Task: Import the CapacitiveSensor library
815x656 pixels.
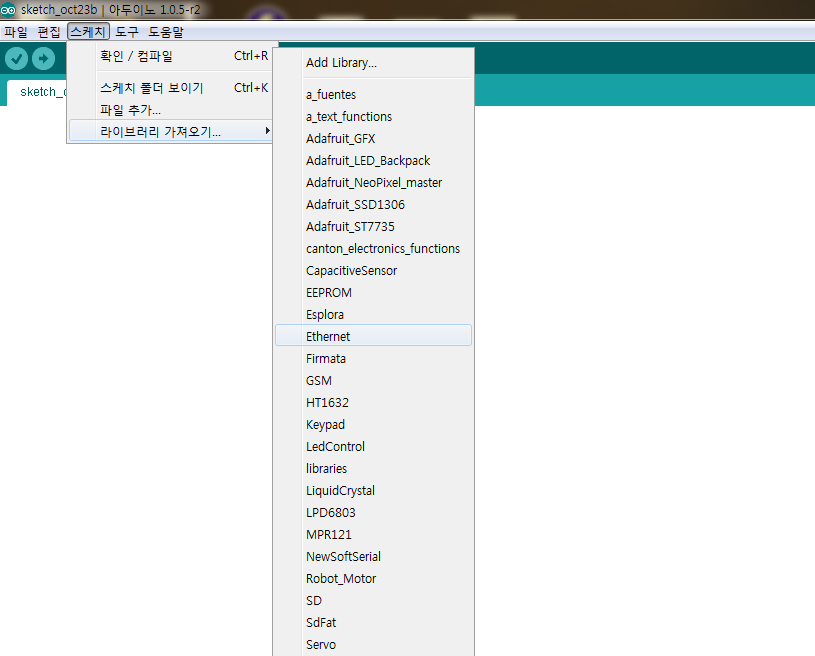Action: (373, 271)
